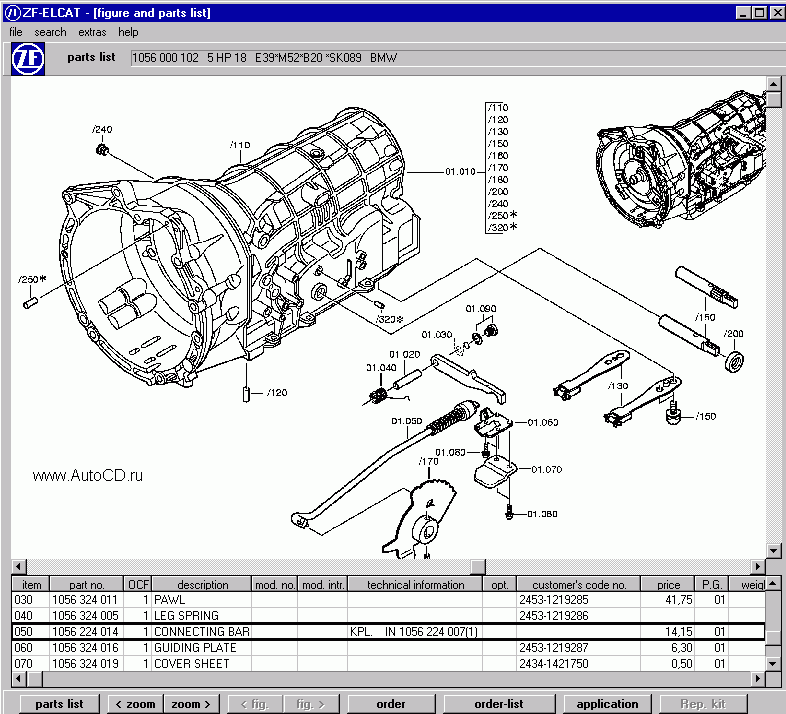Click the table vertical scroll down arrow

click(x=772, y=664)
